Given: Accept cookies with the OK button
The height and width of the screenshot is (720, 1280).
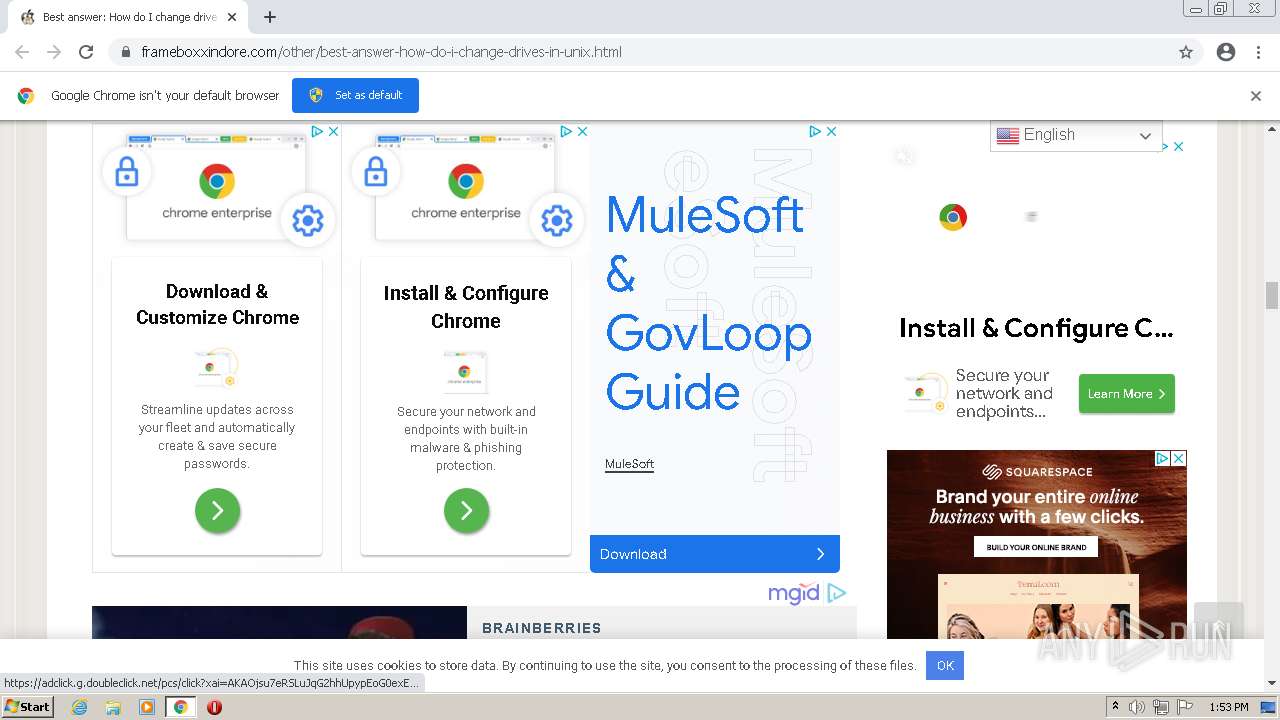Looking at the screenshot, I should (x=945, y=665).
